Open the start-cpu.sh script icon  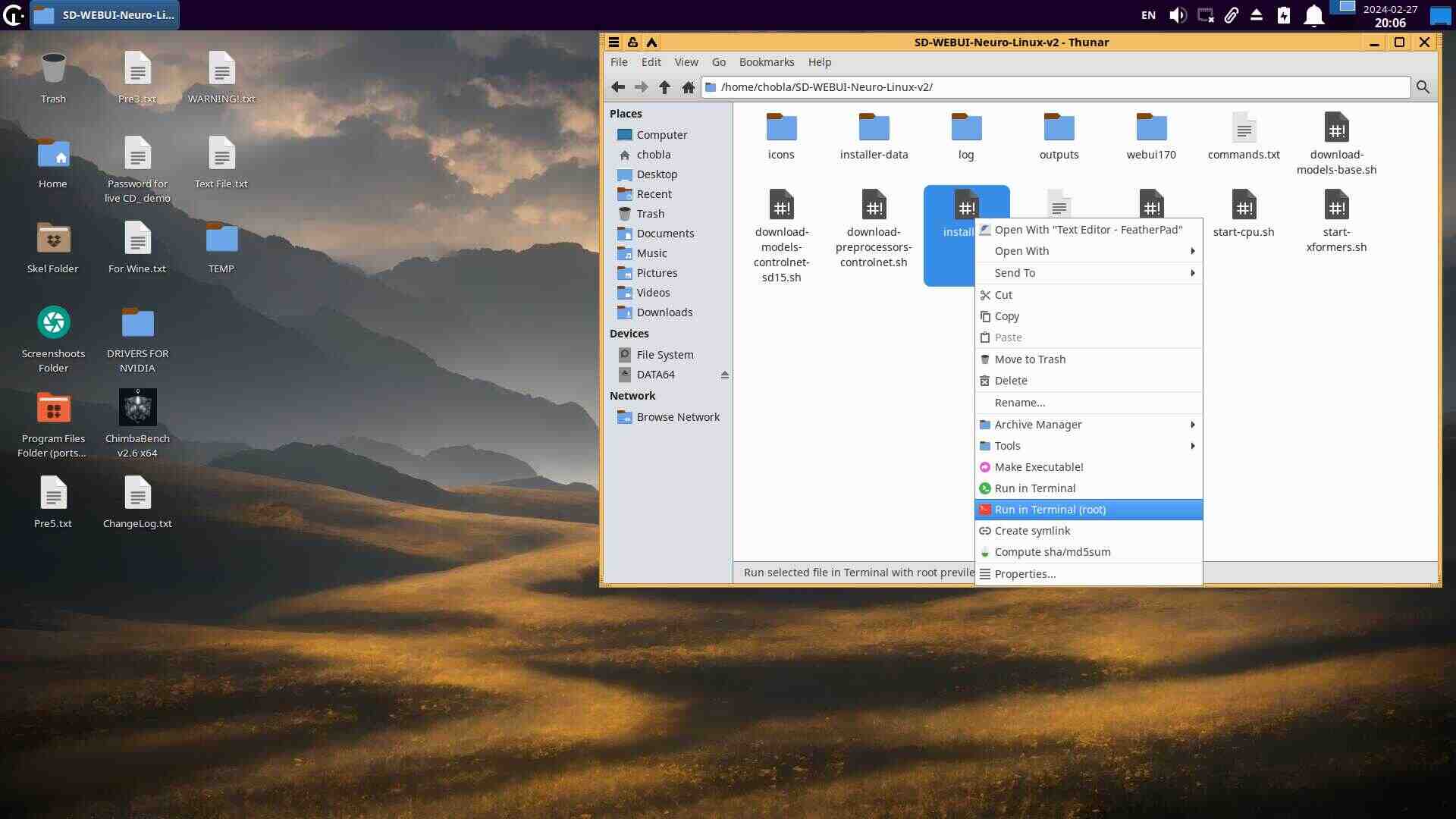click(1244, 206)
